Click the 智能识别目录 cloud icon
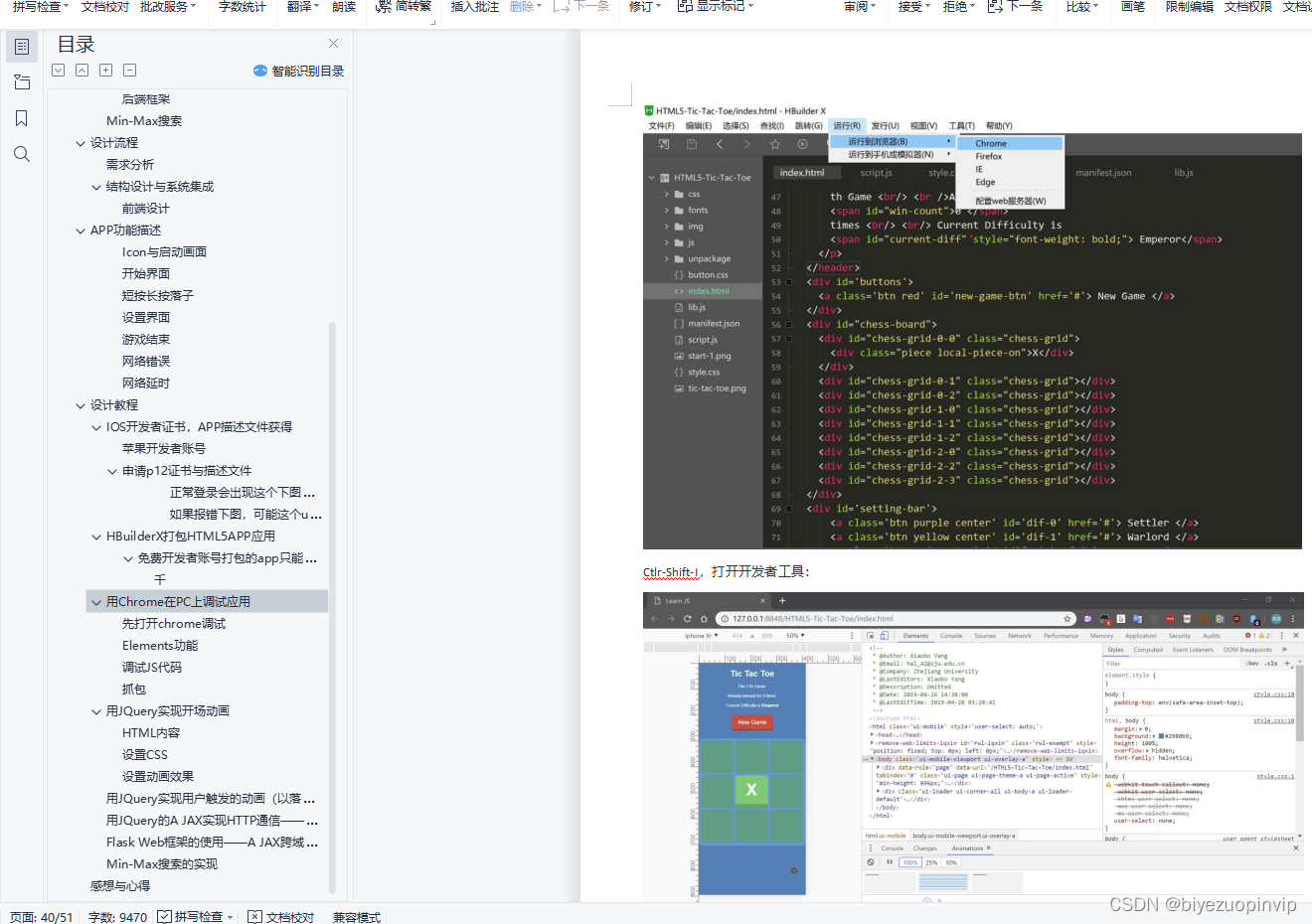Viewport: 1312px width, 924px height. pyautogui.click(x=260, y=71)
